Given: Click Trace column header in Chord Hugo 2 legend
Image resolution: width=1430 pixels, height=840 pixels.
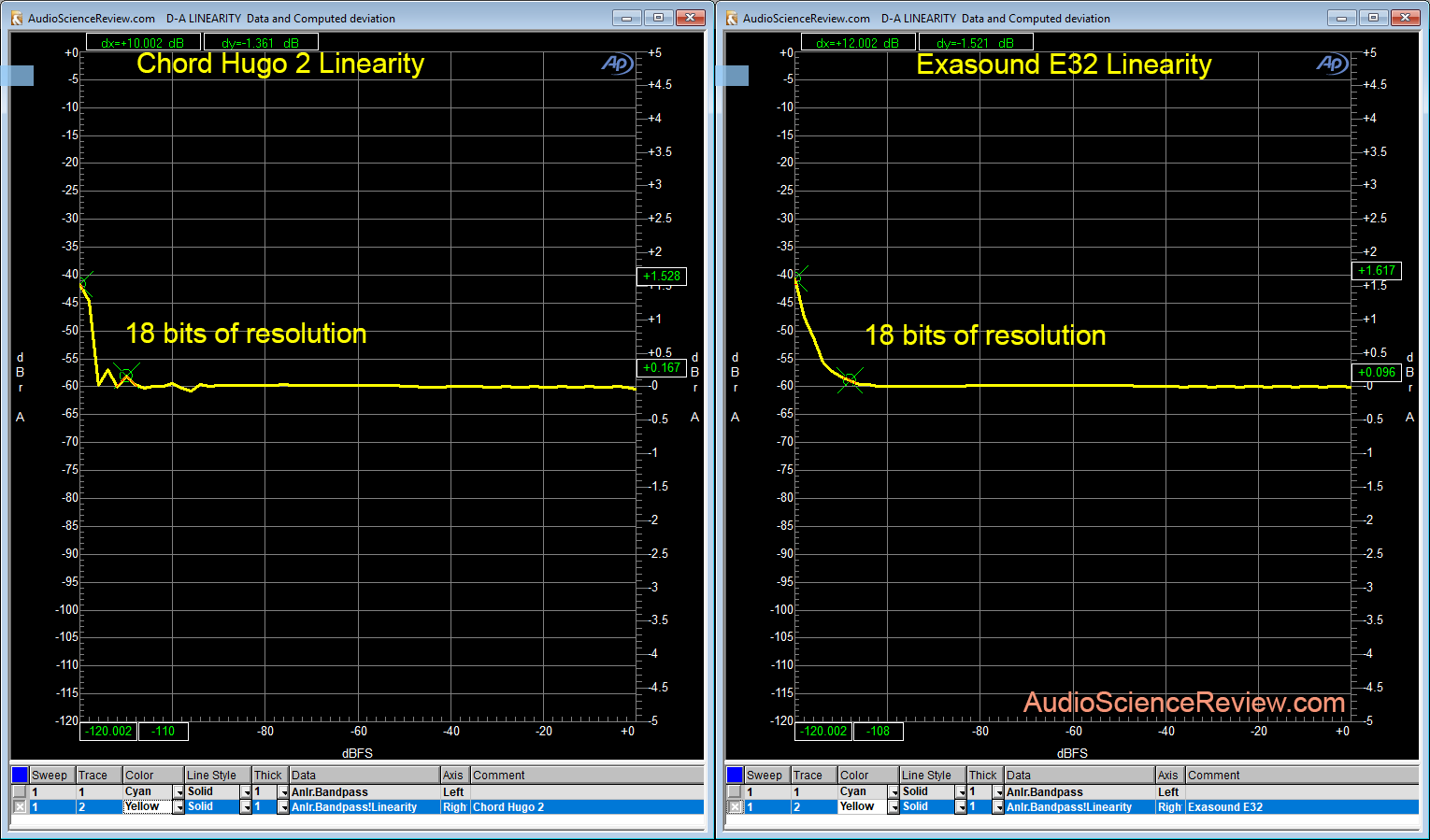Looking at the screenshot, I should click(x=99, y=775).
